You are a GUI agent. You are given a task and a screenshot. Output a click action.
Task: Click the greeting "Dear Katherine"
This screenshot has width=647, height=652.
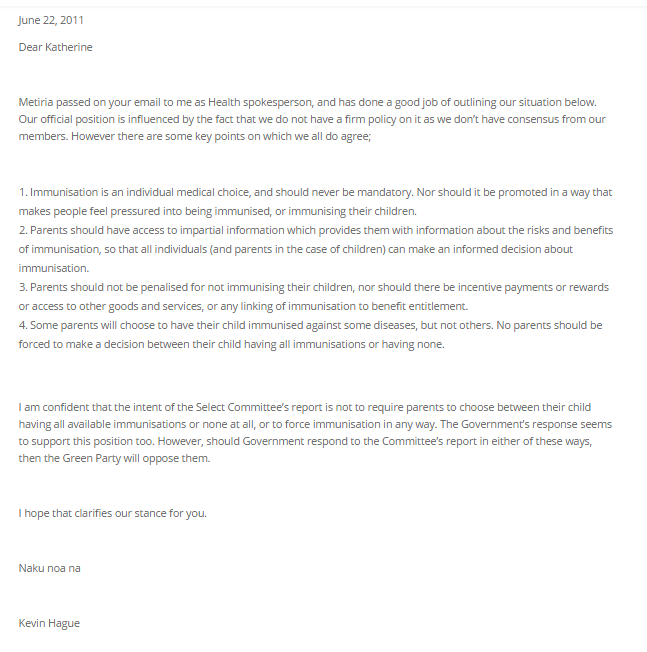point(55,47)
